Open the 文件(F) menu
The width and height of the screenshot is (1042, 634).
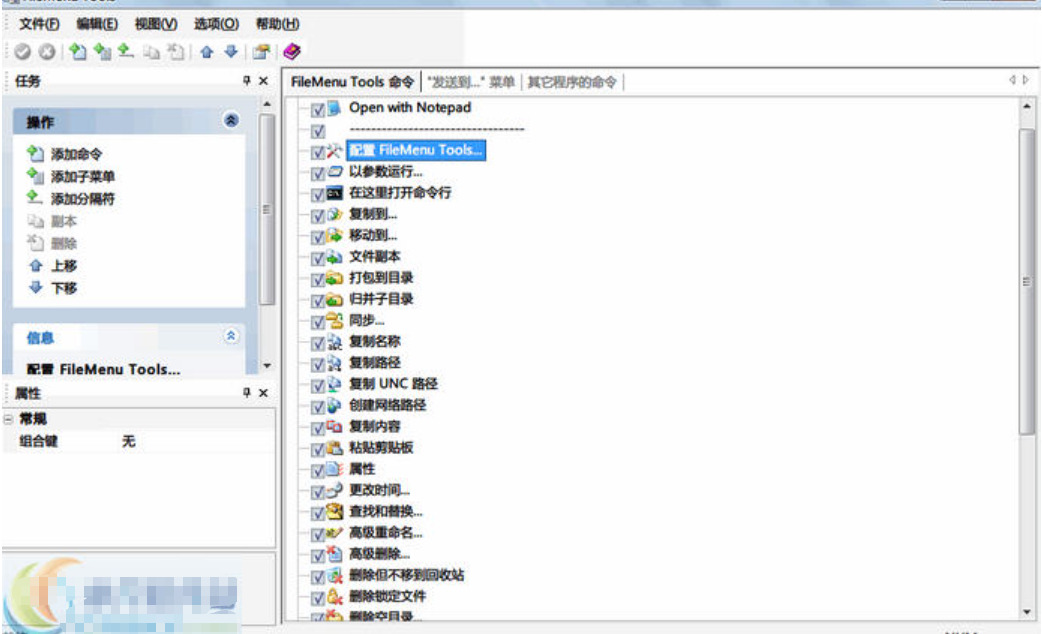[39, 24]
